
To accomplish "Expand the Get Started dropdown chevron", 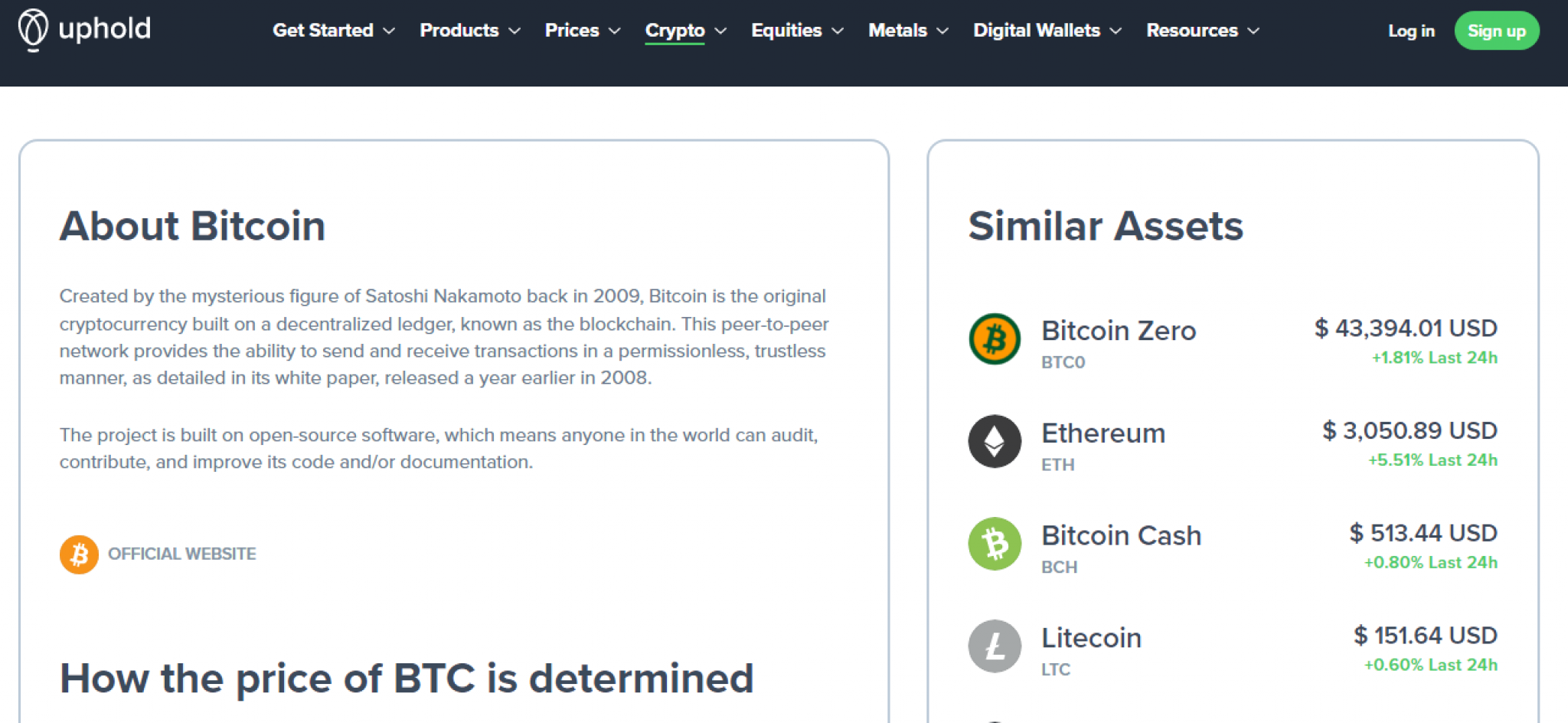I will 389,31.
